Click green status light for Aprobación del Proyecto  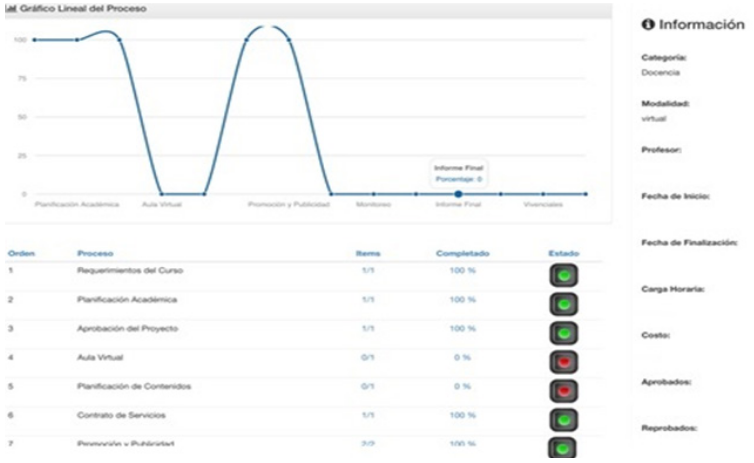coord(563,332)
